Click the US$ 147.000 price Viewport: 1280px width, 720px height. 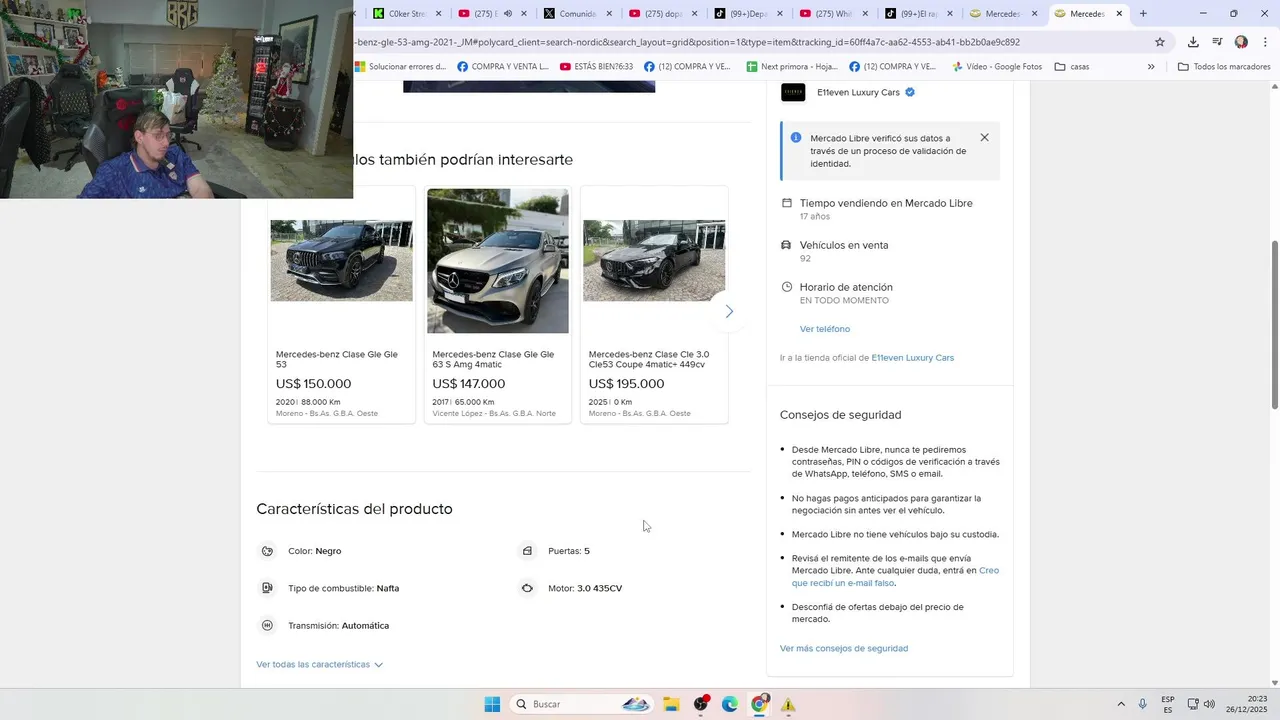(x=469, y=384)
